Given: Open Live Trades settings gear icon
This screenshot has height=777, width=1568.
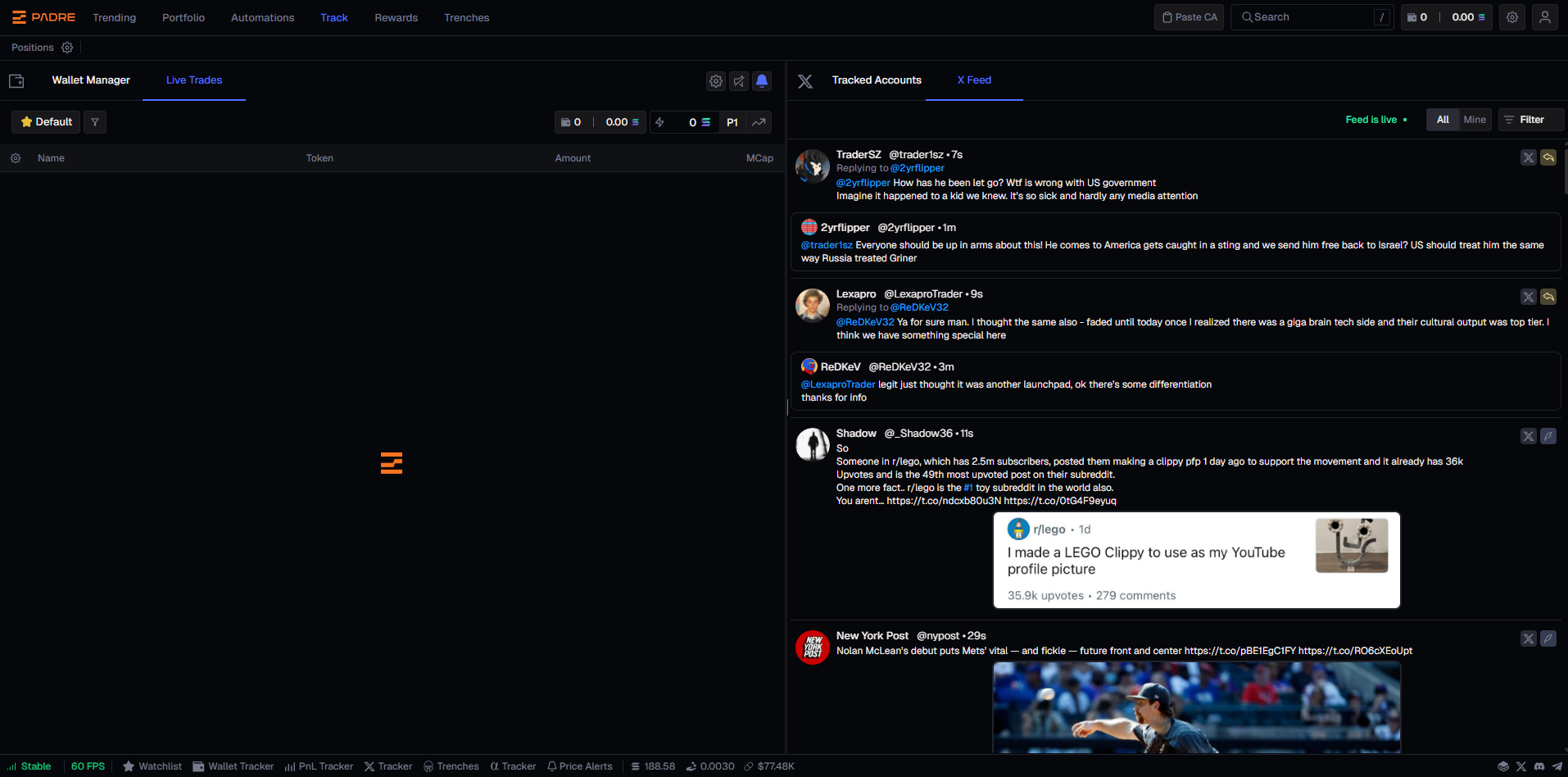Looking at the screenshot, I should (716, 80).
